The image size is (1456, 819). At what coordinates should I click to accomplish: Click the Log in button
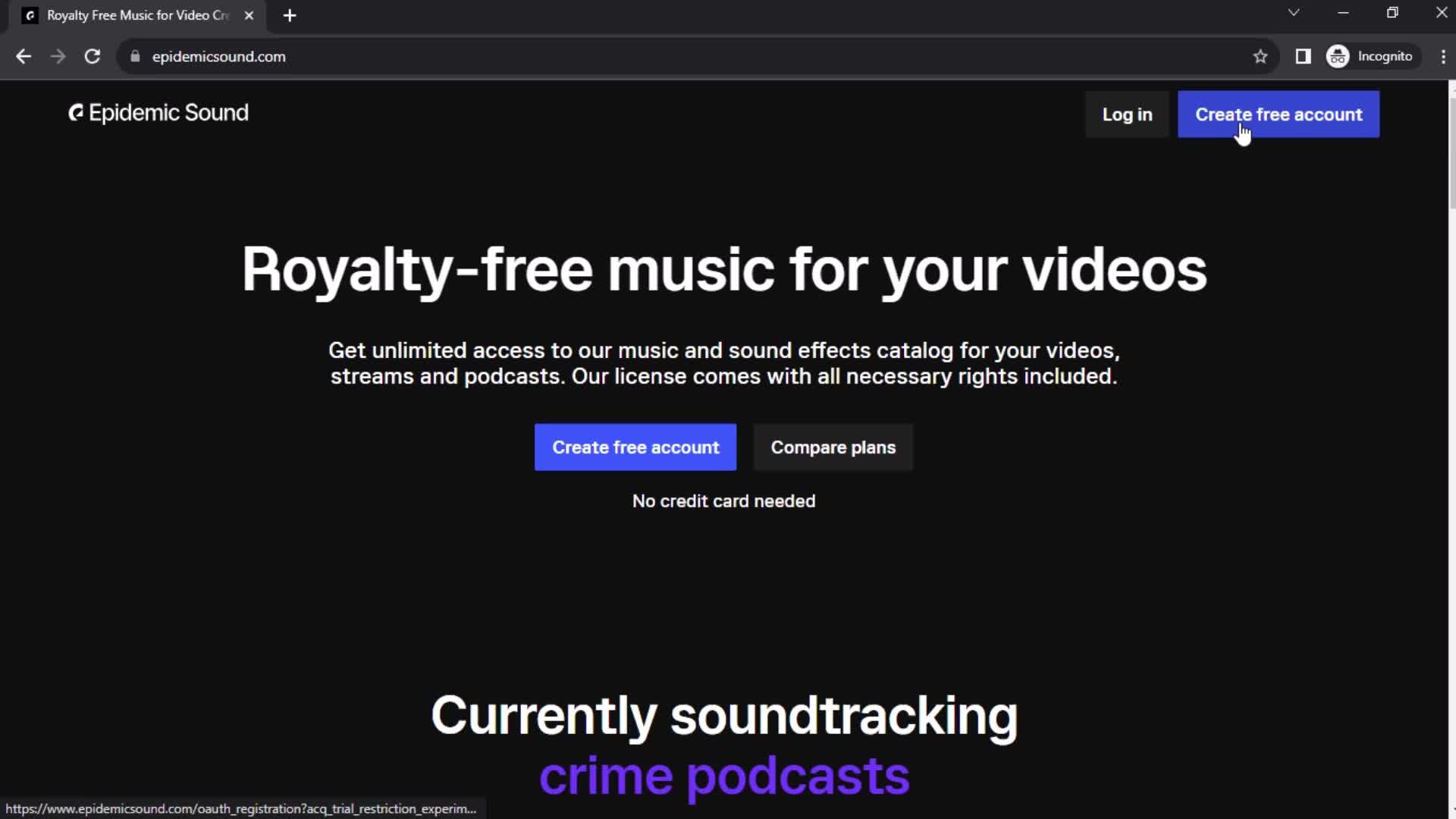pos(1127,114)
